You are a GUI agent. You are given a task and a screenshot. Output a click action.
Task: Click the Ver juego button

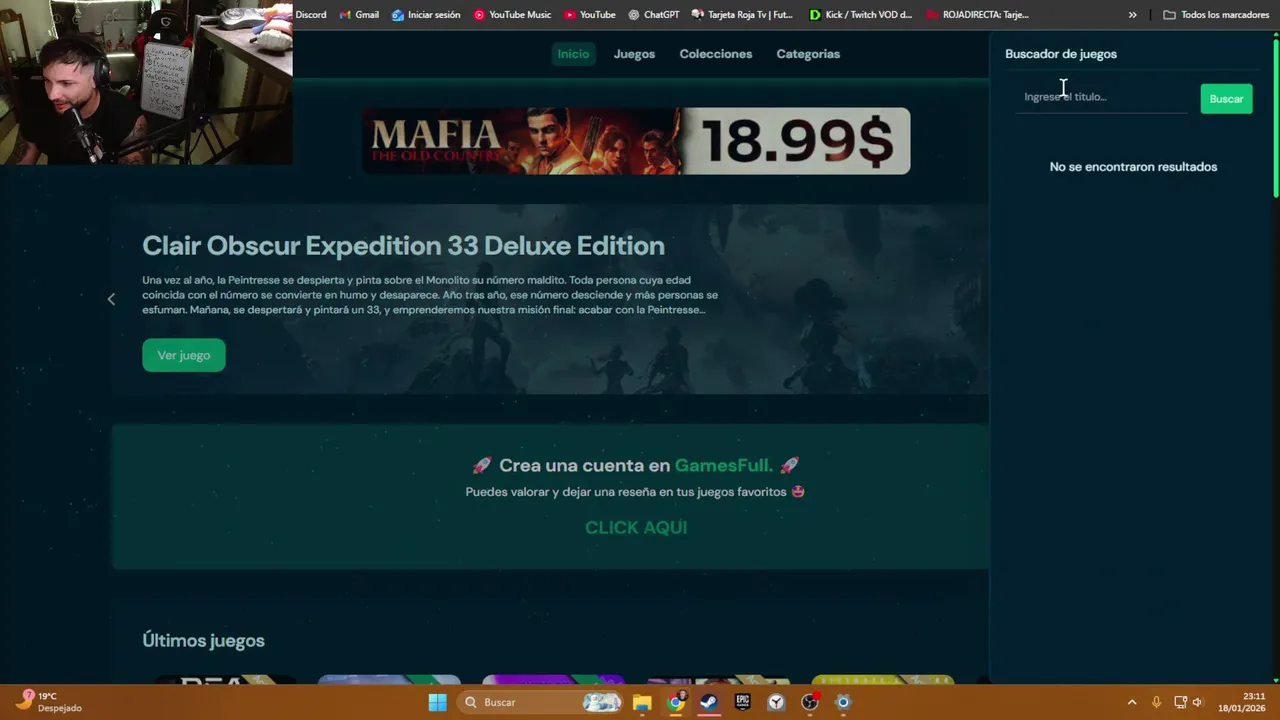pyautogui.click(x=184, y=355)
